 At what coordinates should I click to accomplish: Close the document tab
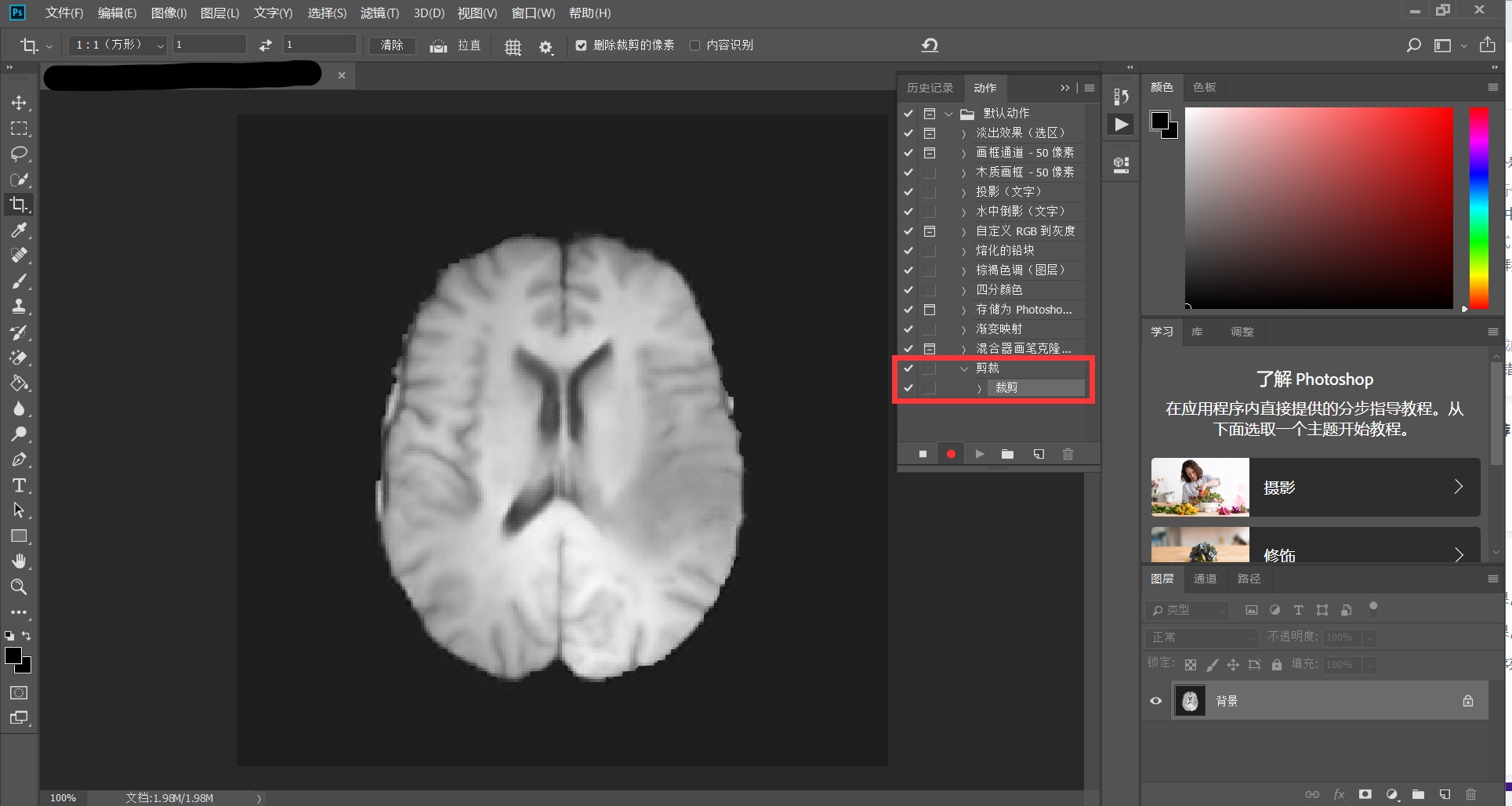(x=342, y=75)
